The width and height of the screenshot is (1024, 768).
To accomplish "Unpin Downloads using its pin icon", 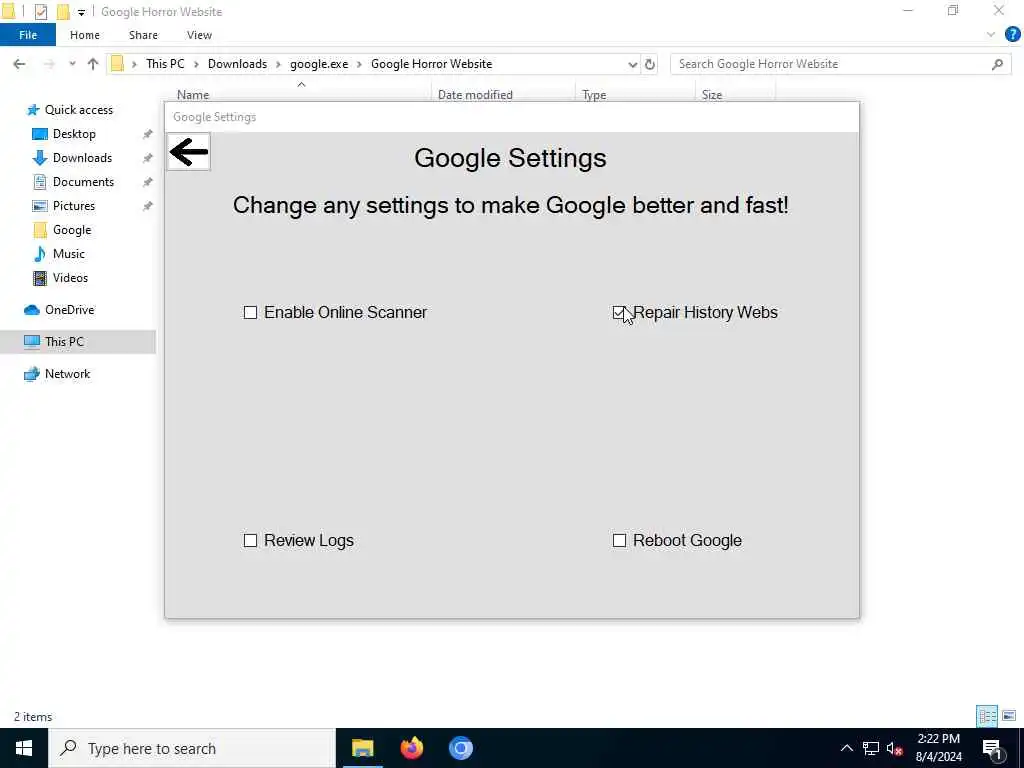I will click(148, 158).
